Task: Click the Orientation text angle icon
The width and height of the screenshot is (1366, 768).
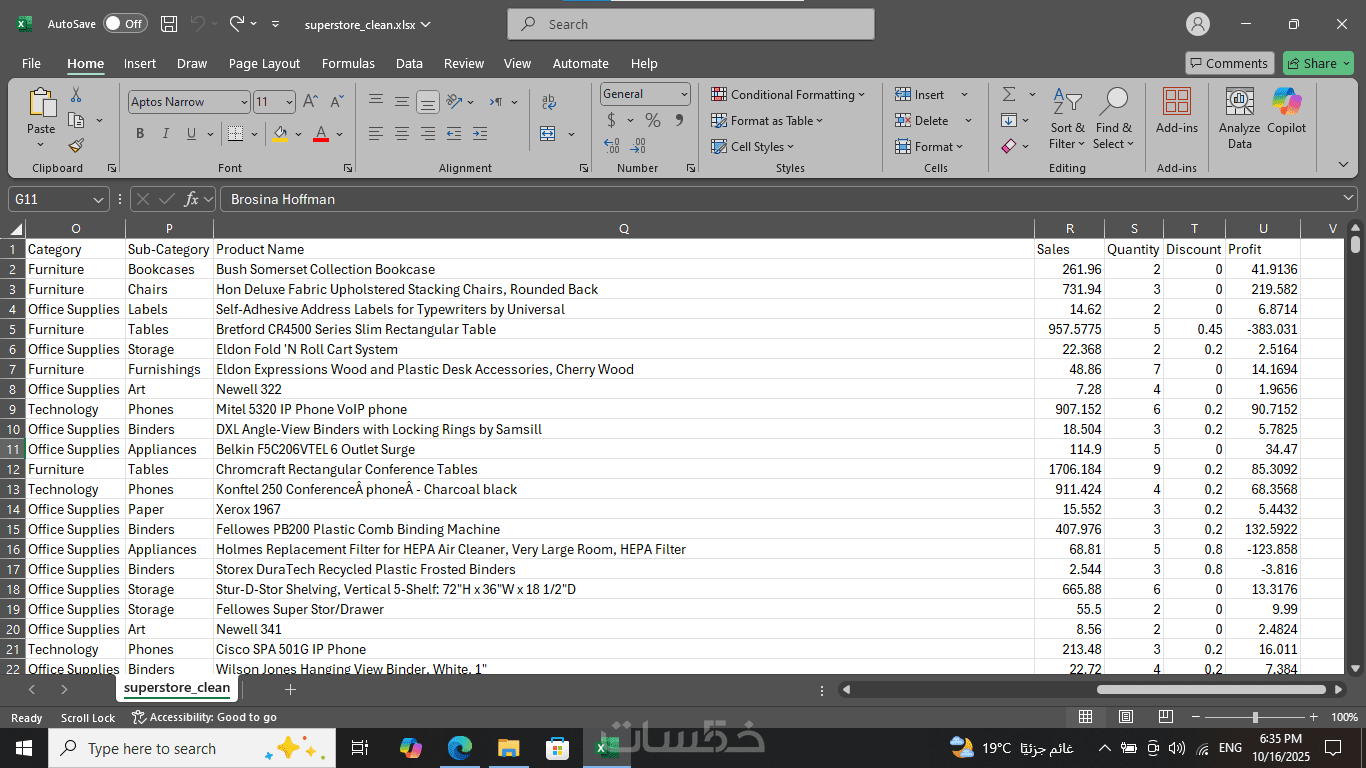Action: [454, 102]
